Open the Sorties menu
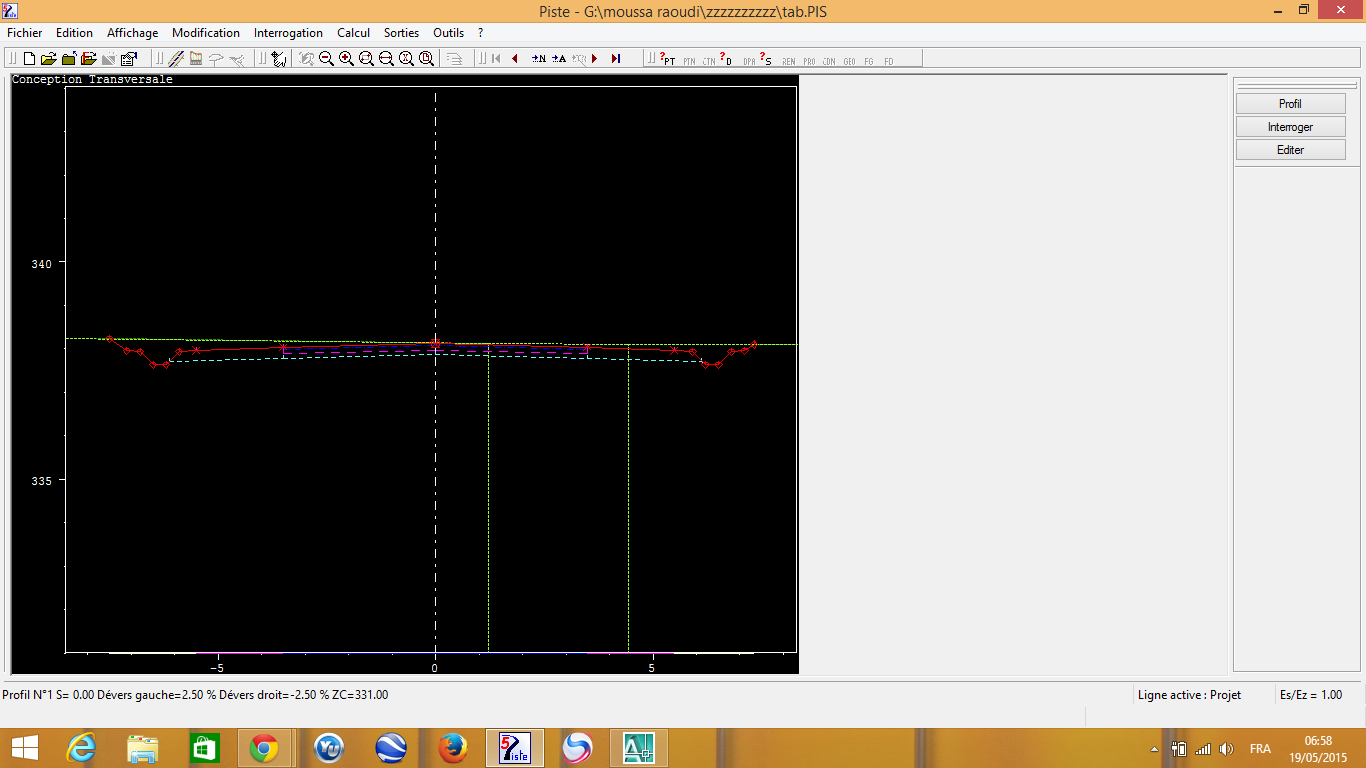 (402, 33)
